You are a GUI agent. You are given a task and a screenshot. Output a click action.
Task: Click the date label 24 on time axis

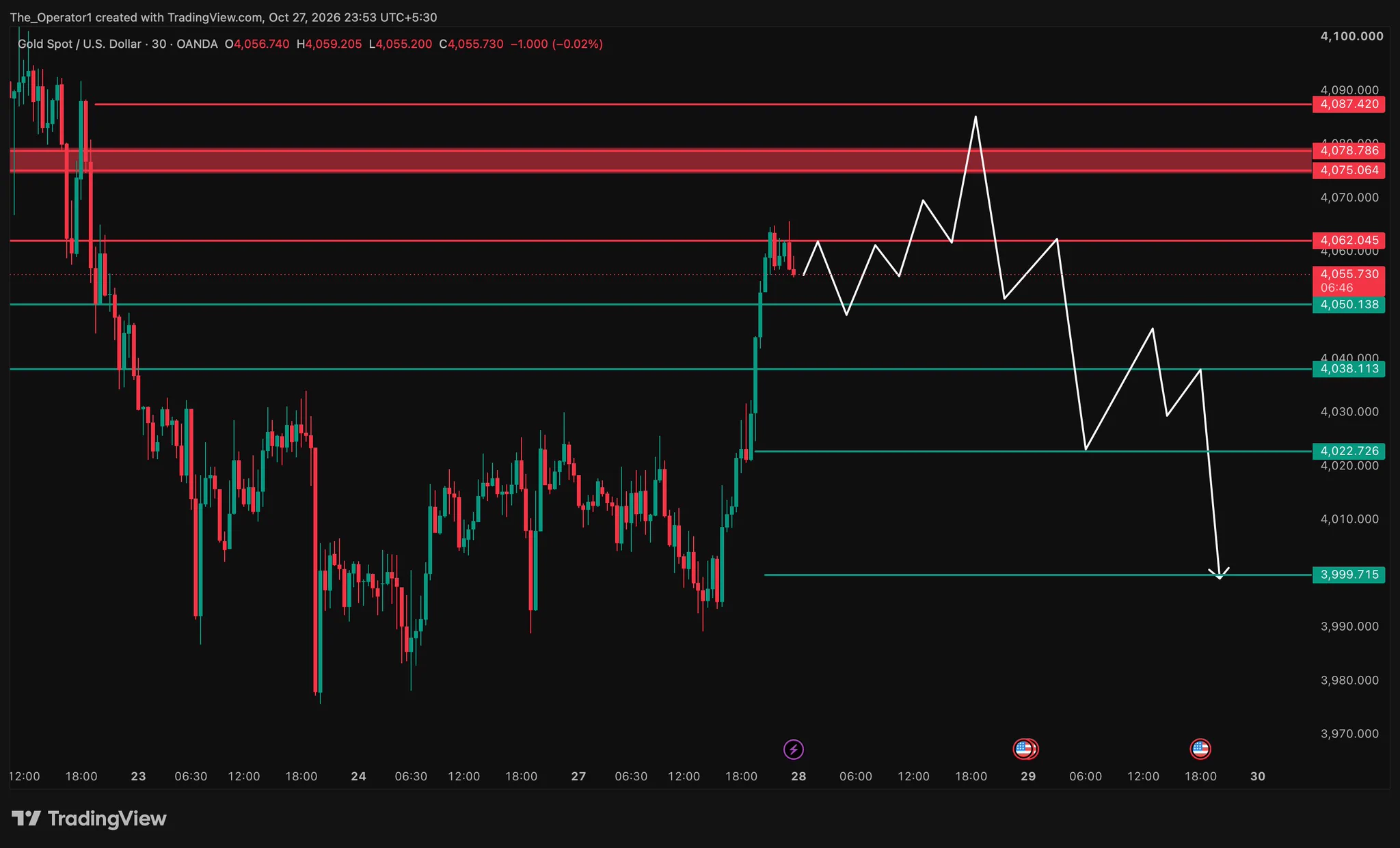point(358,776)
